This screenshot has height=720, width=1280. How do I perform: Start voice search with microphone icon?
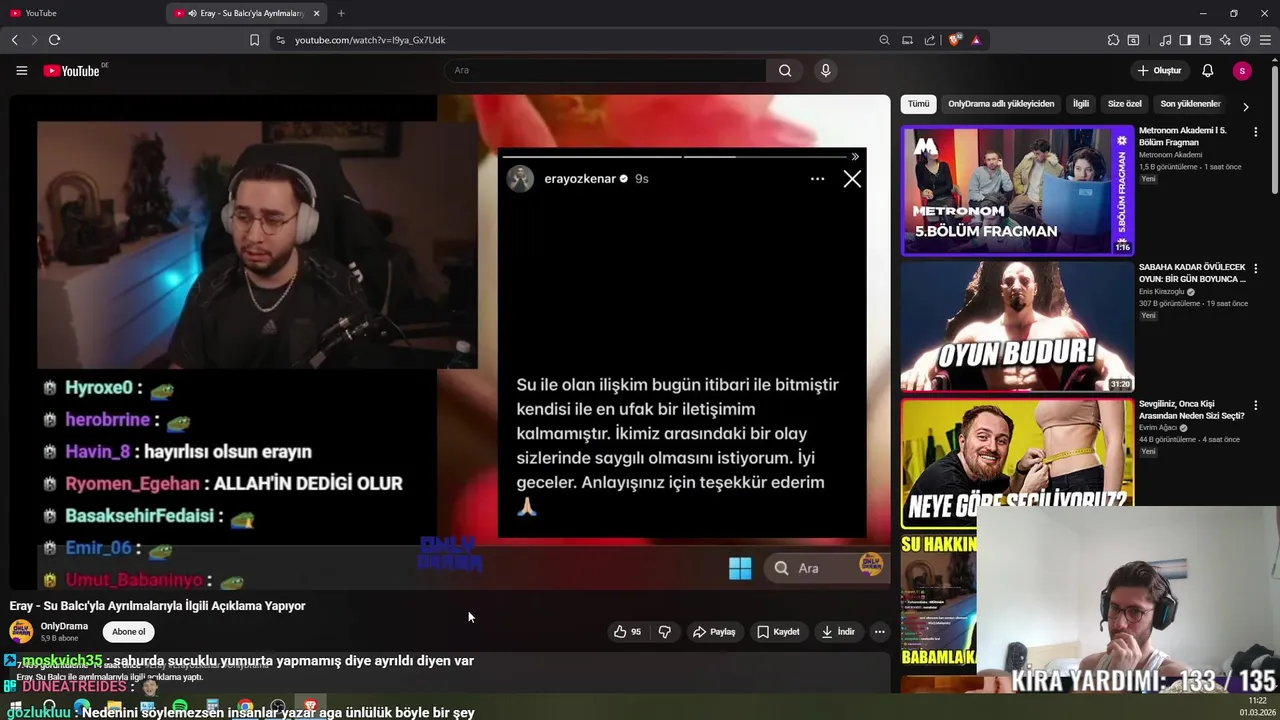(825, 70)
